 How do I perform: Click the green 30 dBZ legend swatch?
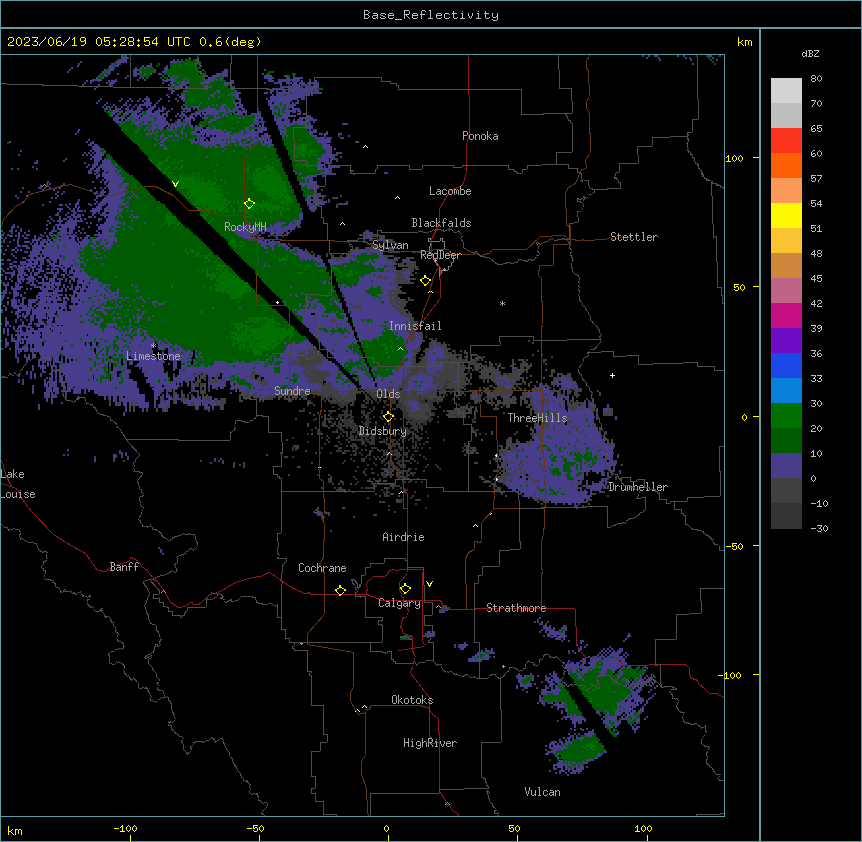[x=786, y=416]
